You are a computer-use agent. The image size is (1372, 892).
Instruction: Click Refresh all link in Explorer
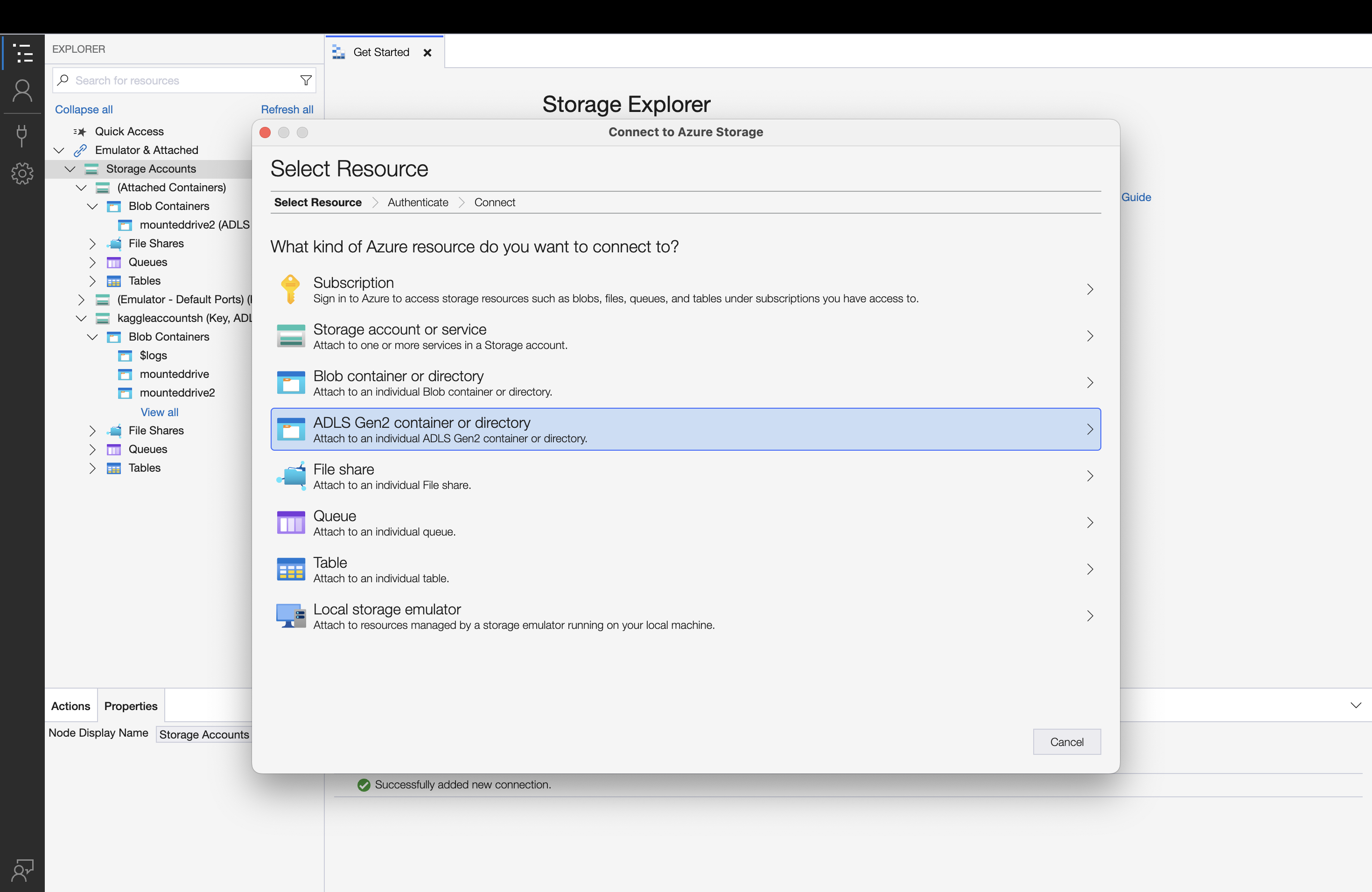(287, 110)
